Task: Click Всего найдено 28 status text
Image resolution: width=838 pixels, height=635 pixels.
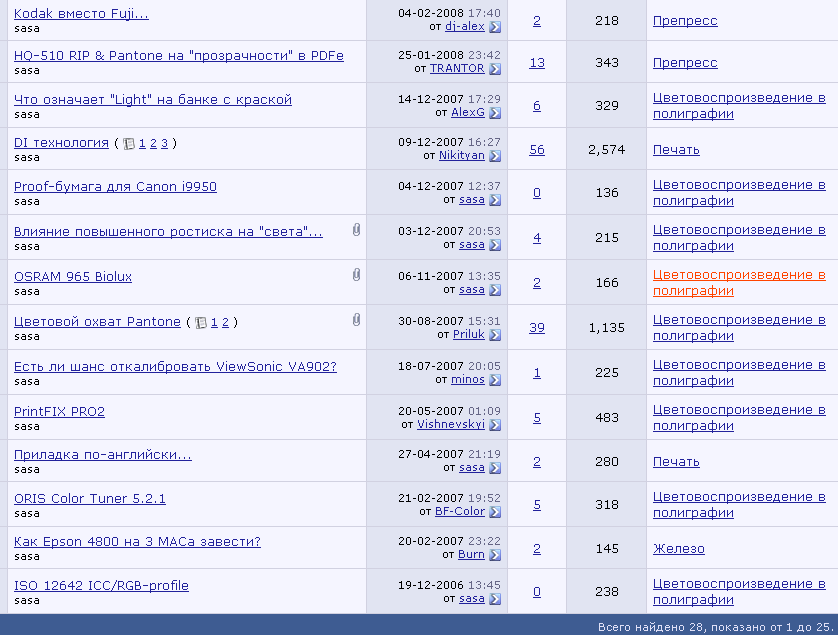Action: coord(715,627)
